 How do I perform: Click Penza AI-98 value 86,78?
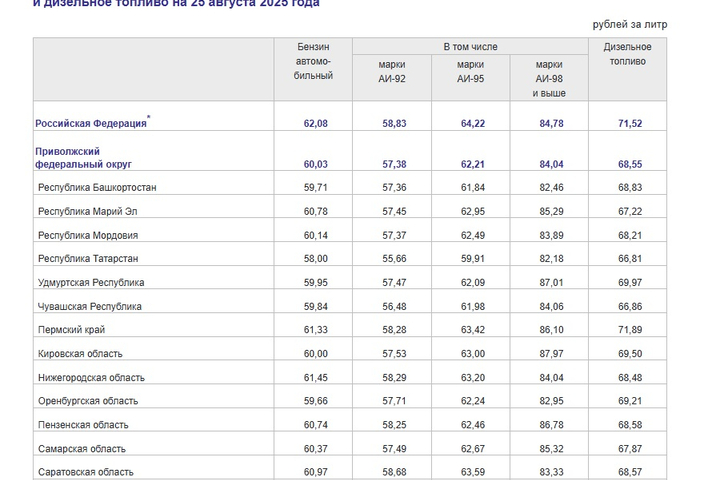[551, 425]
